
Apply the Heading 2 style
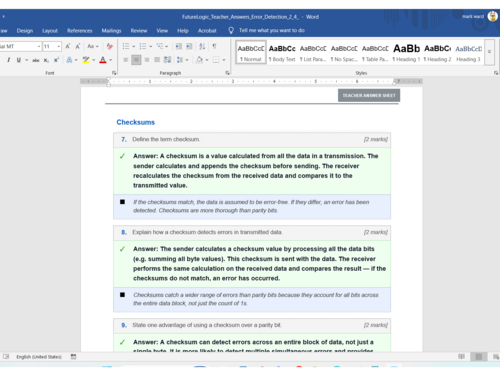[437, 52]
